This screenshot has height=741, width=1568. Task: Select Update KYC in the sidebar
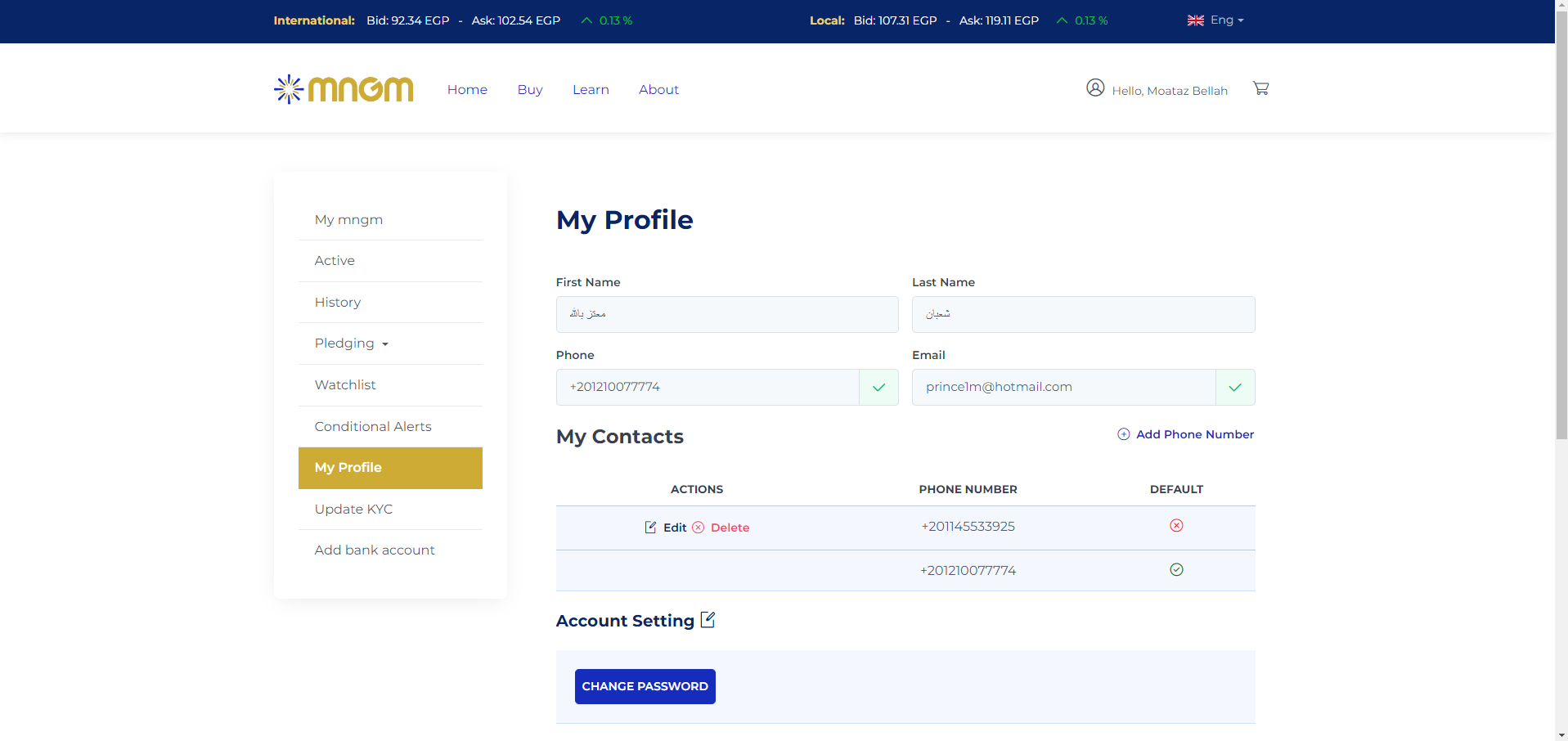point(353,510)
